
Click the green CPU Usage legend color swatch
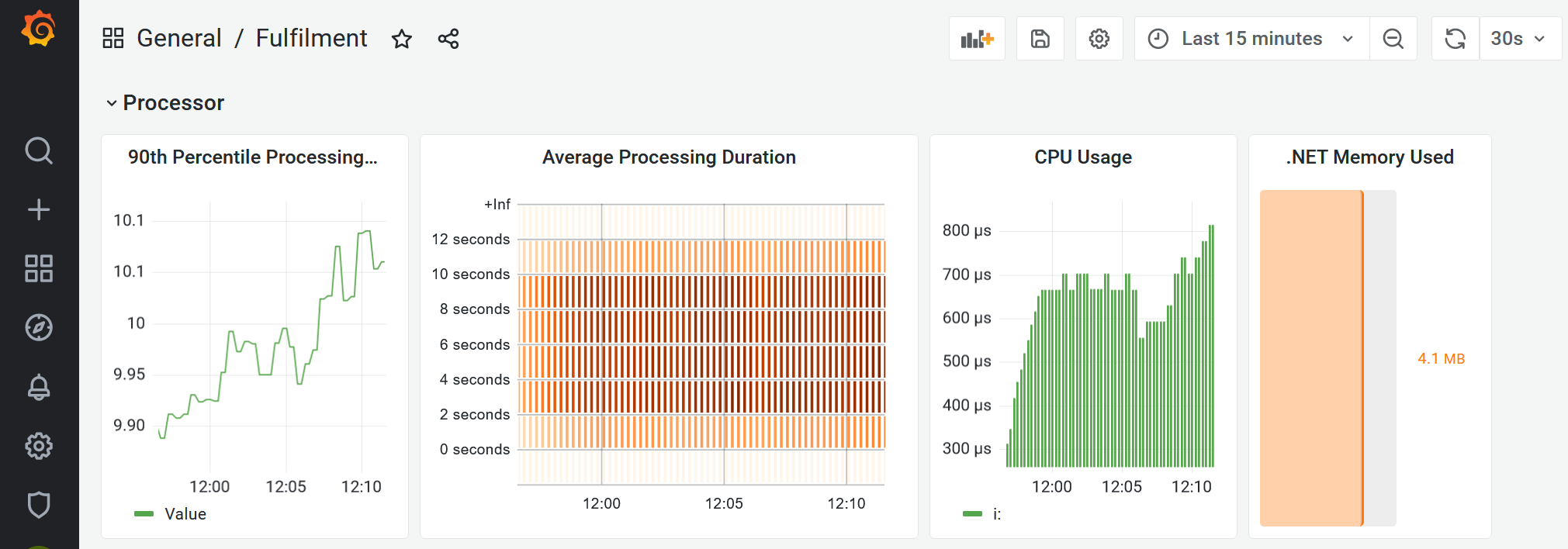[x=972, y=513]
